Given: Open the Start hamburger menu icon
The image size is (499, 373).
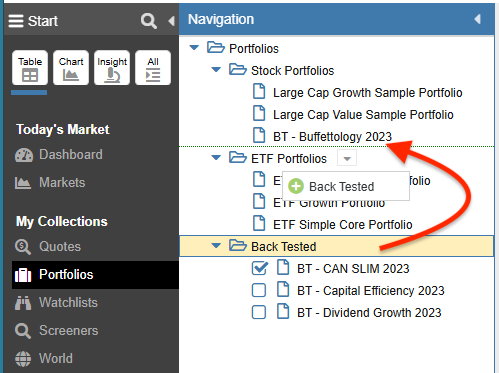Looking at the screenshot, I should click(x=16, y=21).
